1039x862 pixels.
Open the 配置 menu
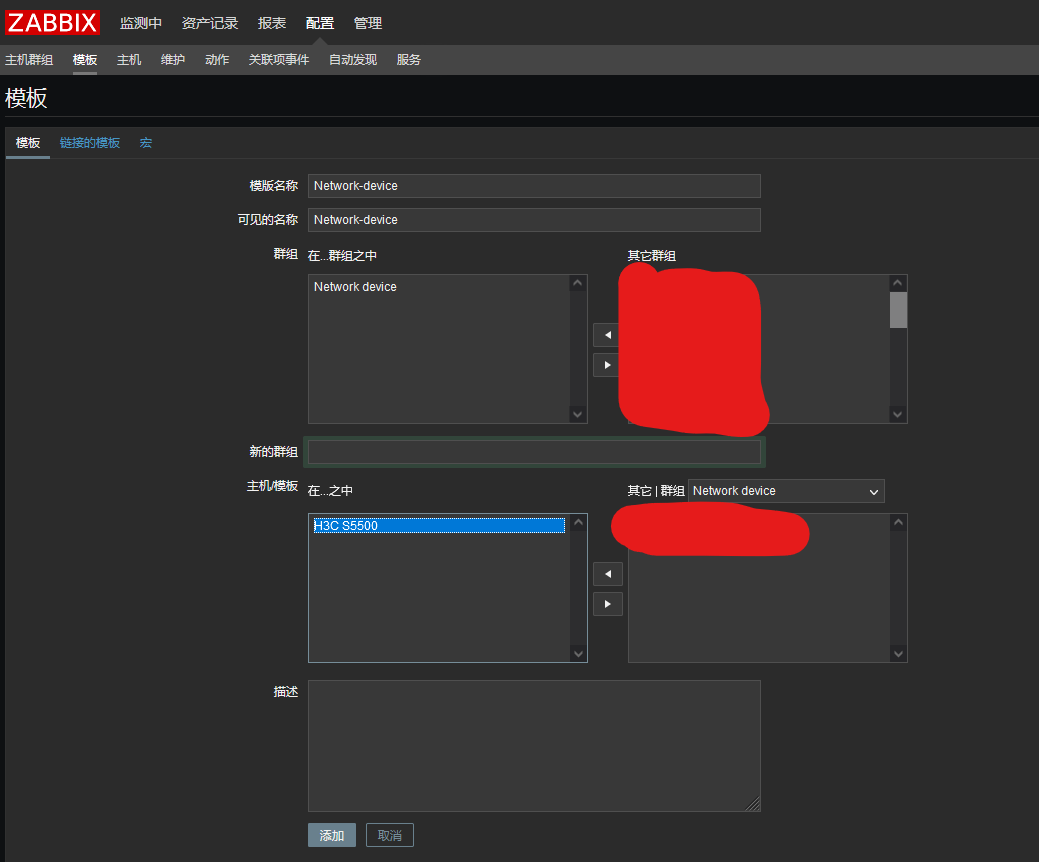pos(319,22)
